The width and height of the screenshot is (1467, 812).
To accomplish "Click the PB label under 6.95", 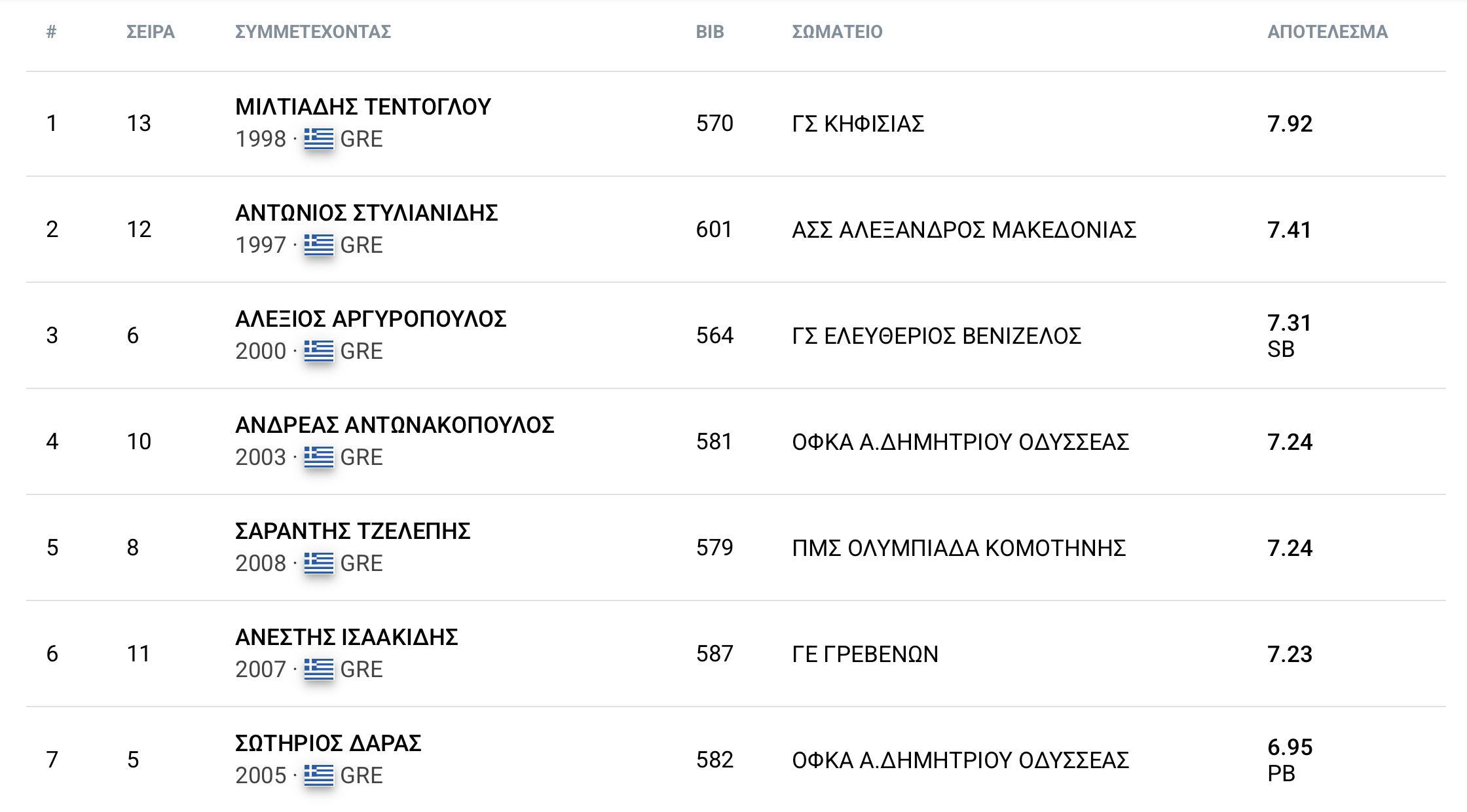I will click(1281, 773).
